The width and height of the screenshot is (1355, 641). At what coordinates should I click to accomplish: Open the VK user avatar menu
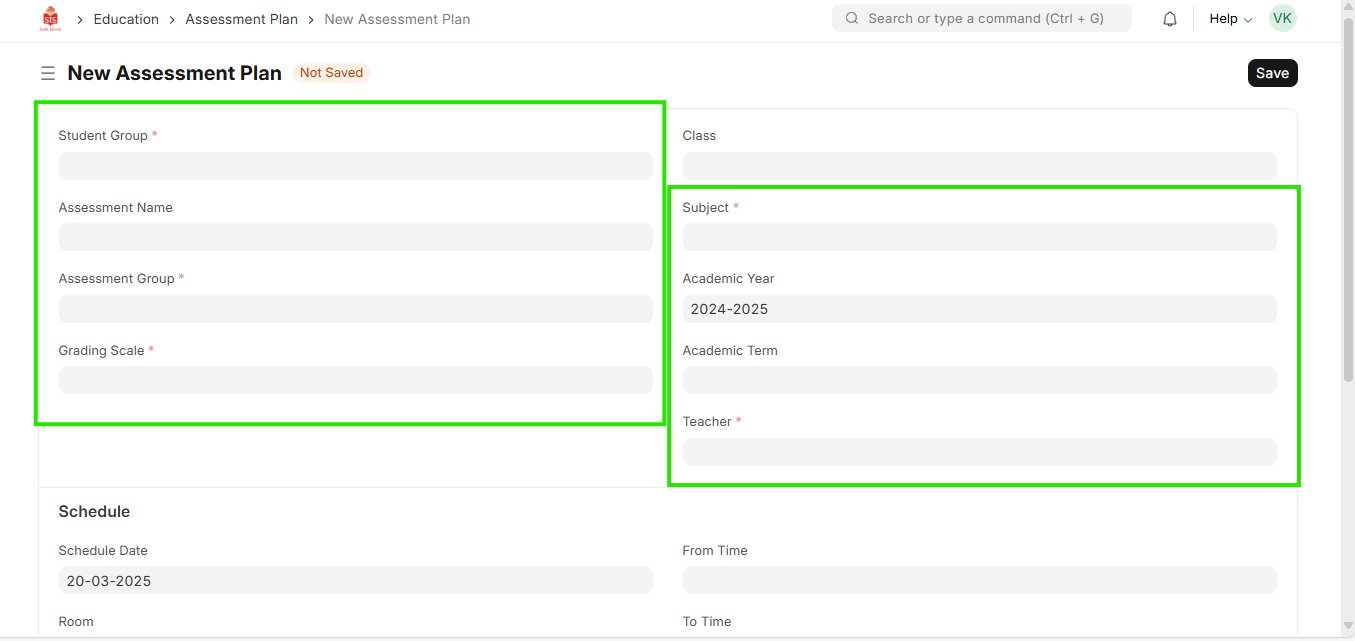point(1282,18)
